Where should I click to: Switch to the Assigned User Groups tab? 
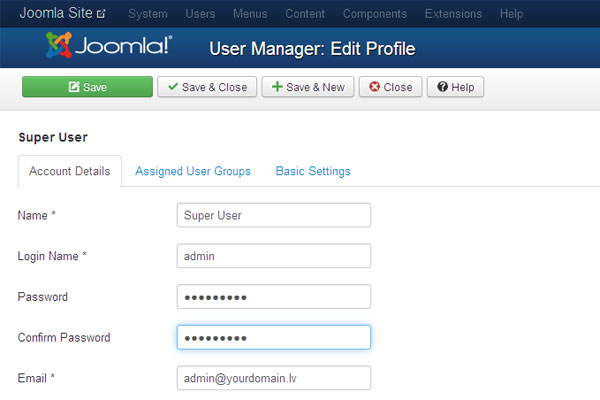pyautogui.click(x=193, y=171)
